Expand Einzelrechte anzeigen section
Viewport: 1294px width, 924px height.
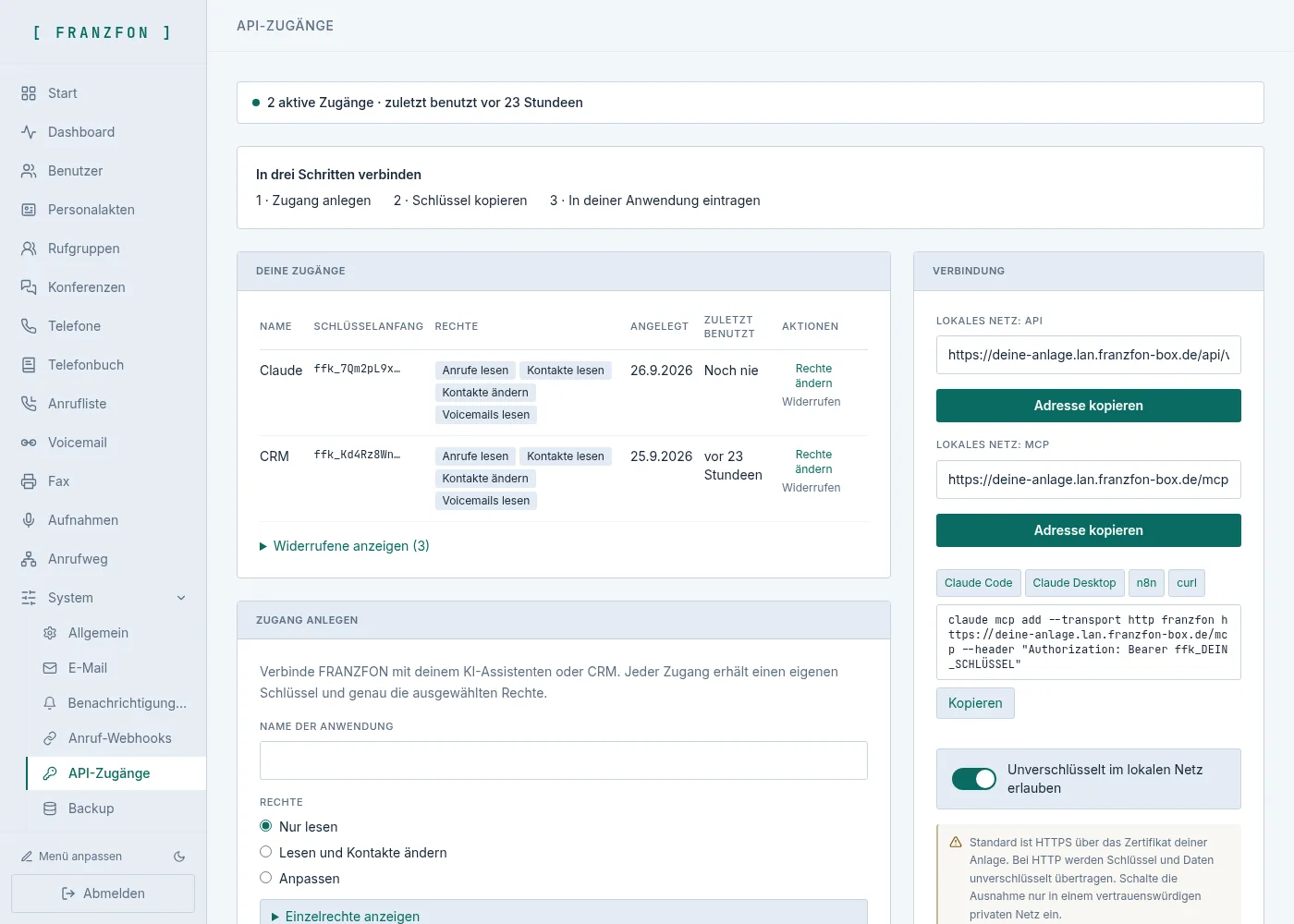pos(346,916)
